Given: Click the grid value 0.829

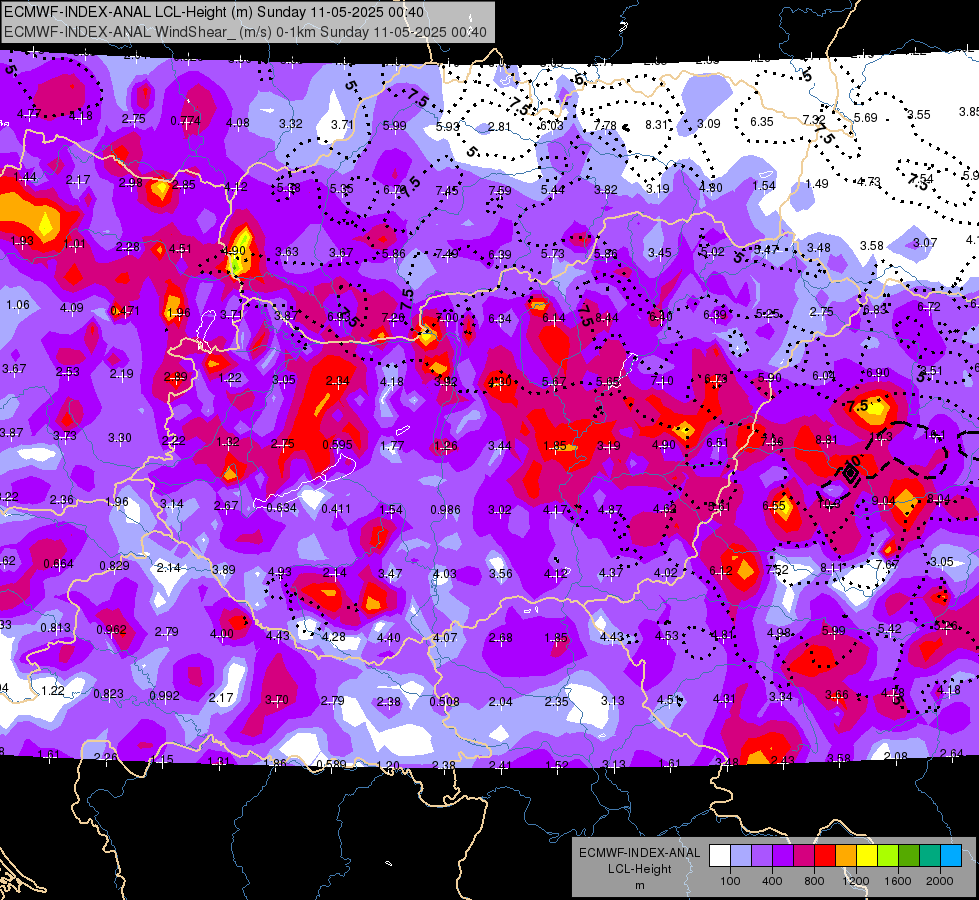Looking at the screenshot, I should [x=114, y=566].
